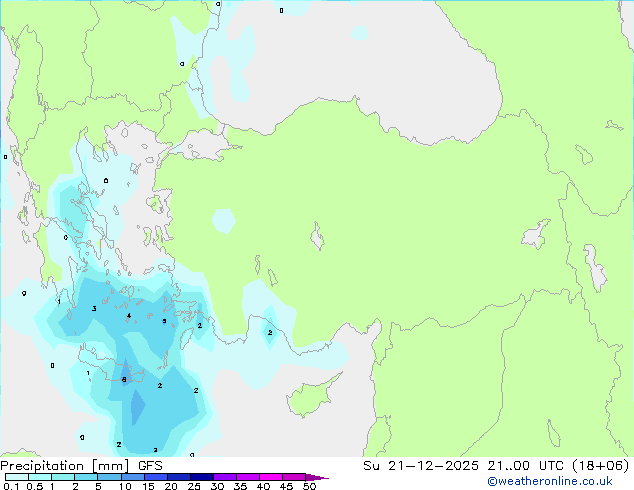Click the legend label '15'
634x490 pixels.
click(x=148, y=486)
